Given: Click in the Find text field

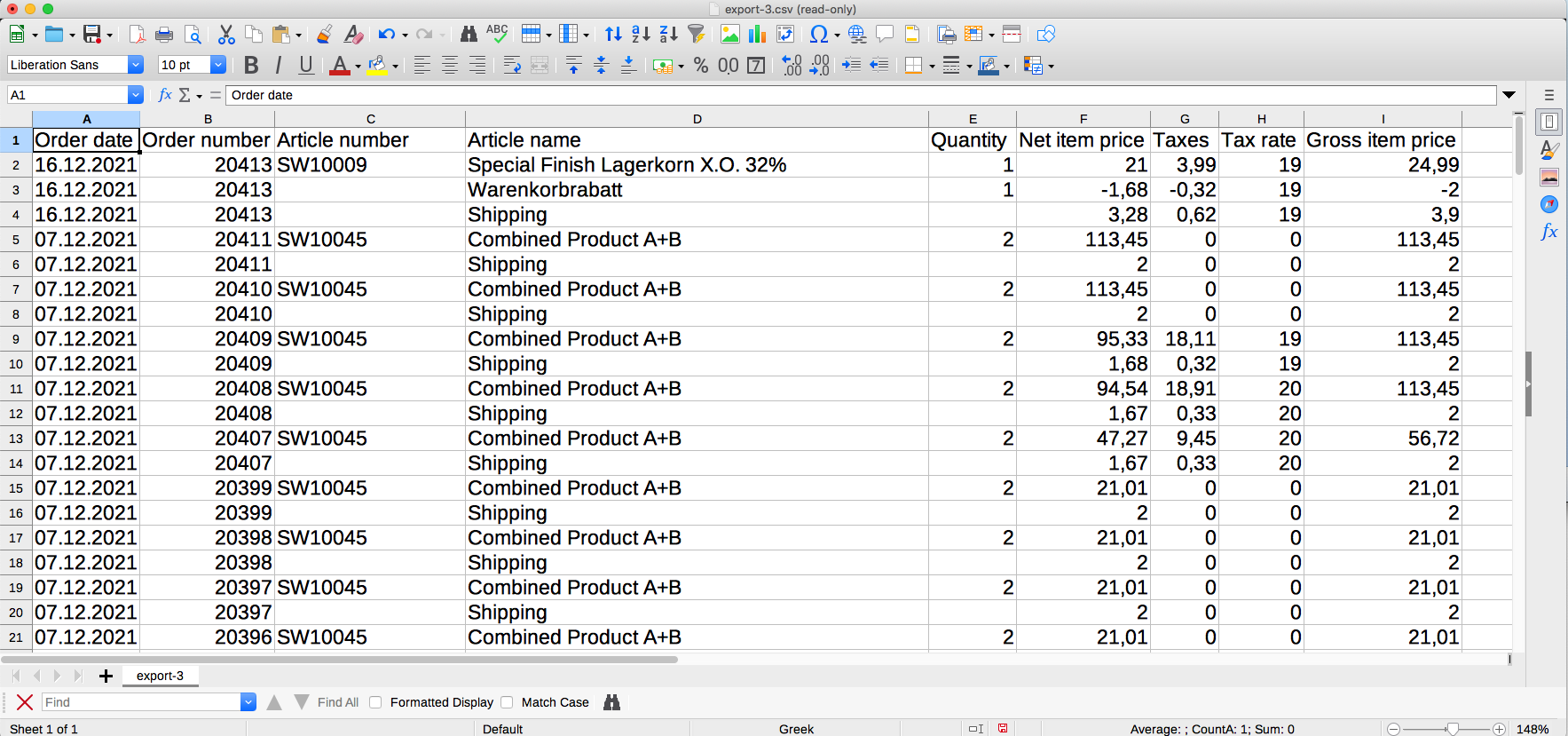Looking at the screenshot, I should (141, 702).
